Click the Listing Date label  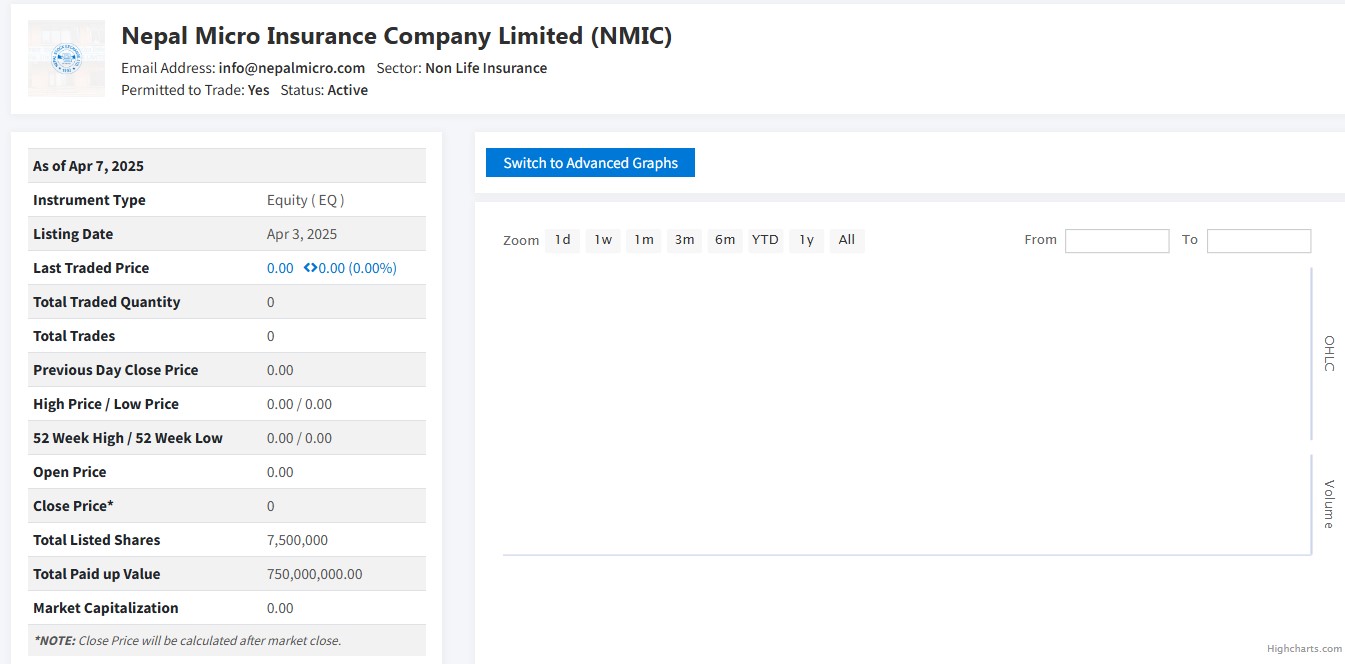point(73,234)
